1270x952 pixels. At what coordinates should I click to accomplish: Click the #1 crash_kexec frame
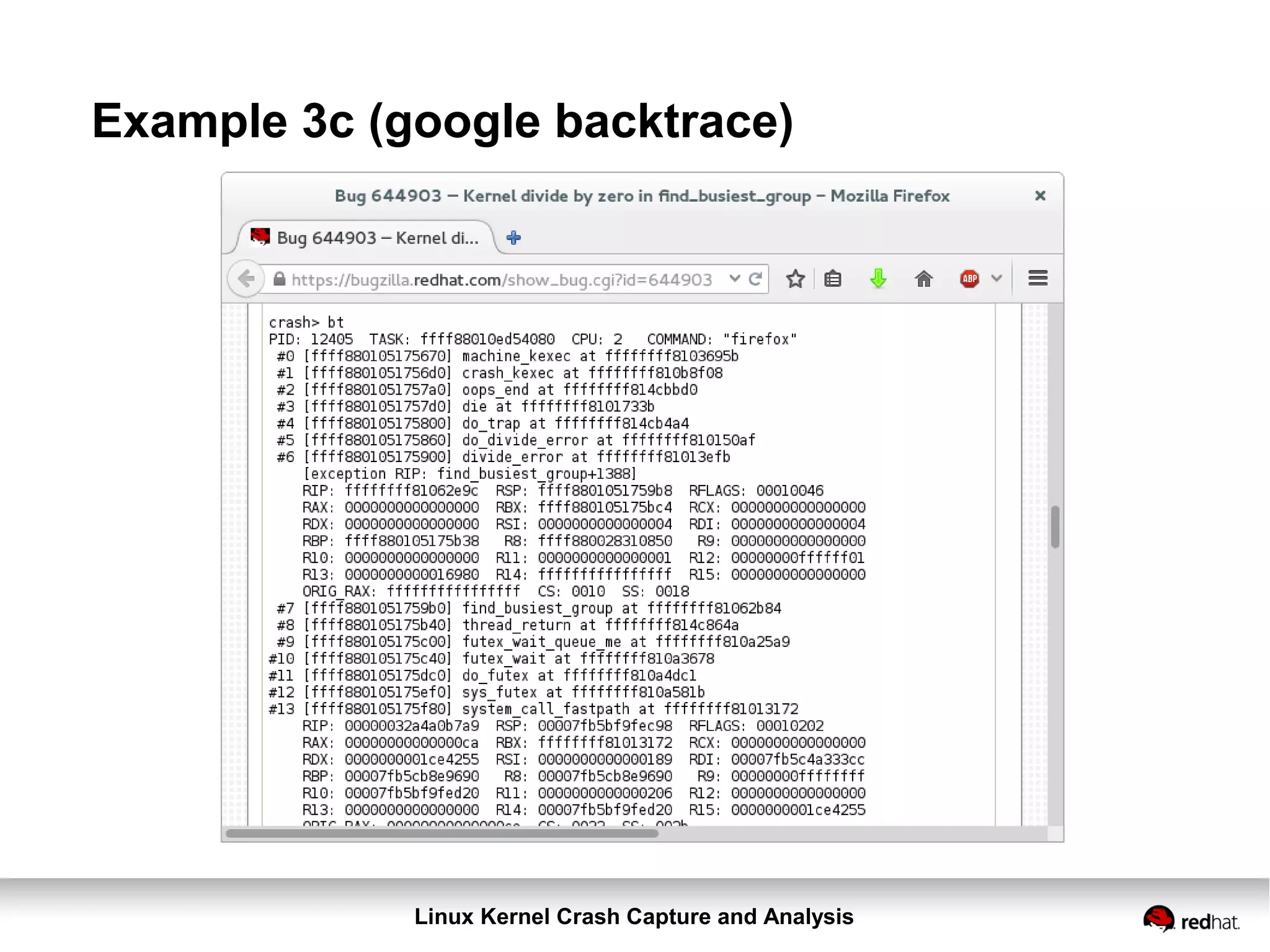click(500, 373)
